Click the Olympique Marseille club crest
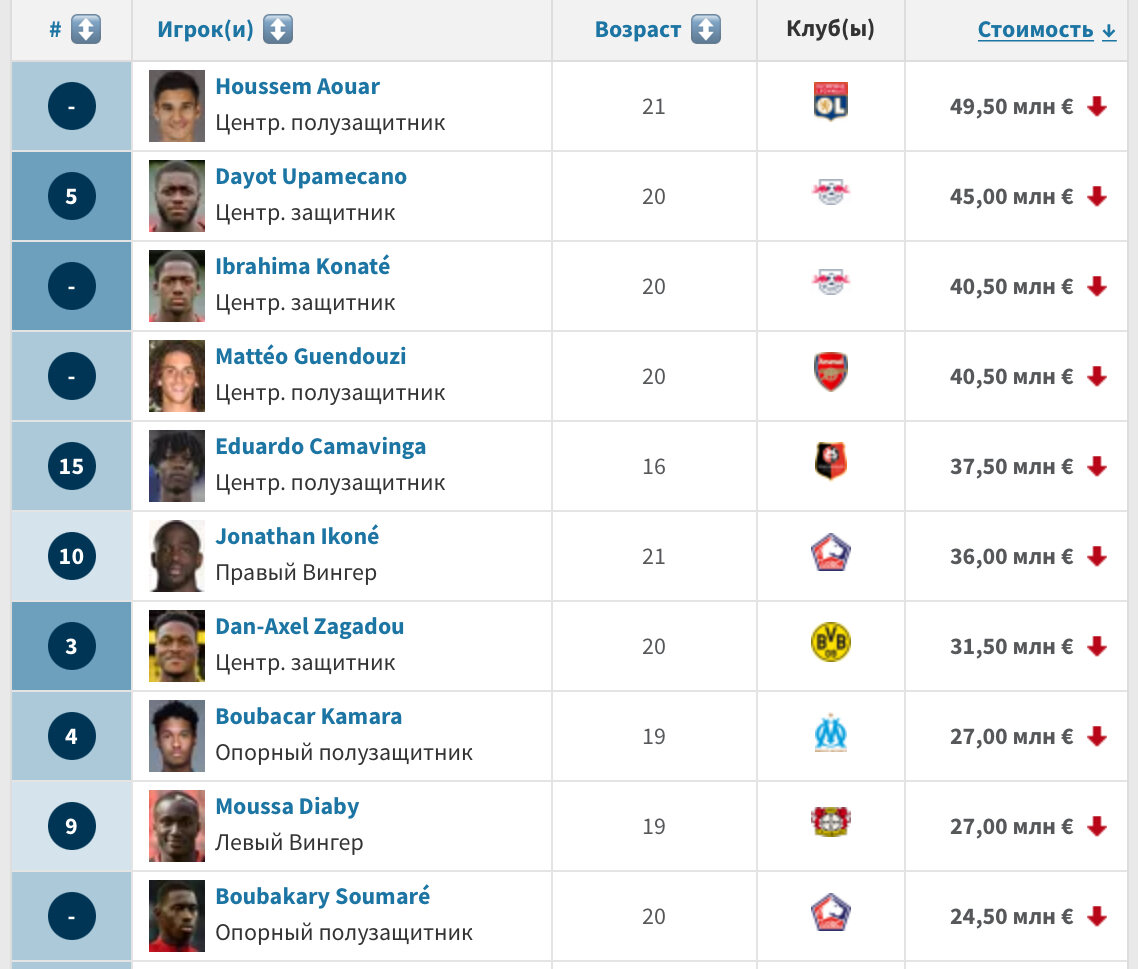The height and width of the screenshot is (969, 1138). [830, 732]
